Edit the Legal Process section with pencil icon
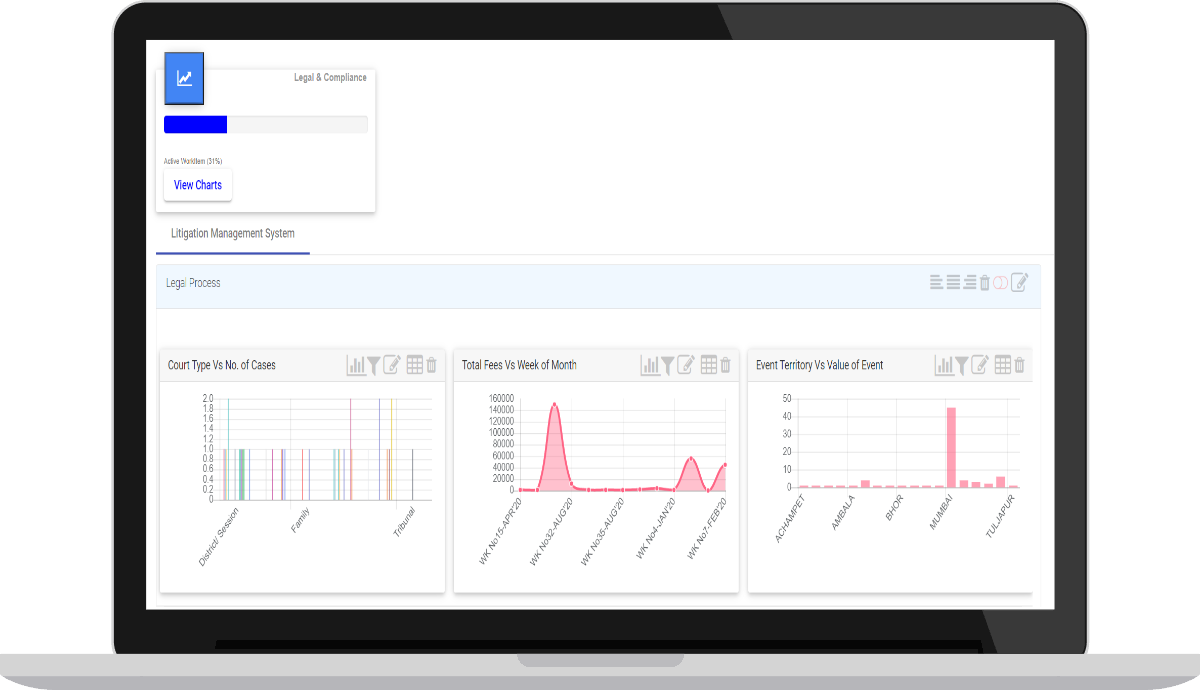This screenshot has width=1200, height=690. point(1019,282)
